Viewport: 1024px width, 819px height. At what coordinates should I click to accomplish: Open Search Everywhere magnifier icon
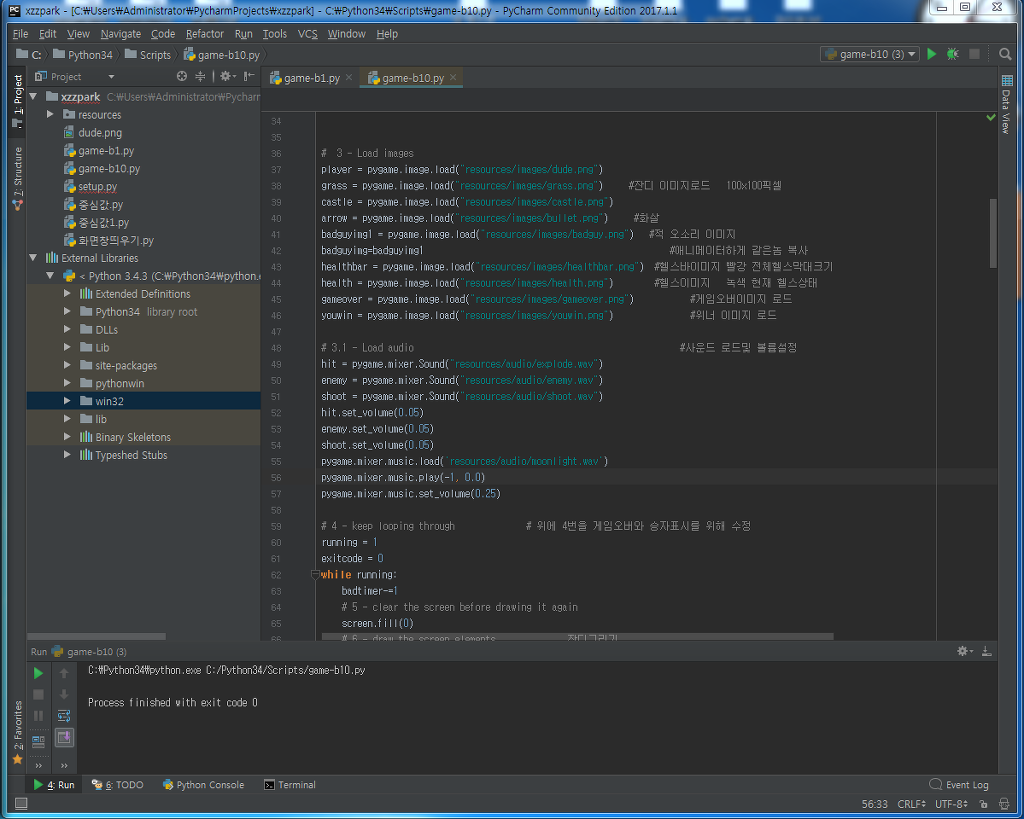[x=1005, y=54]
